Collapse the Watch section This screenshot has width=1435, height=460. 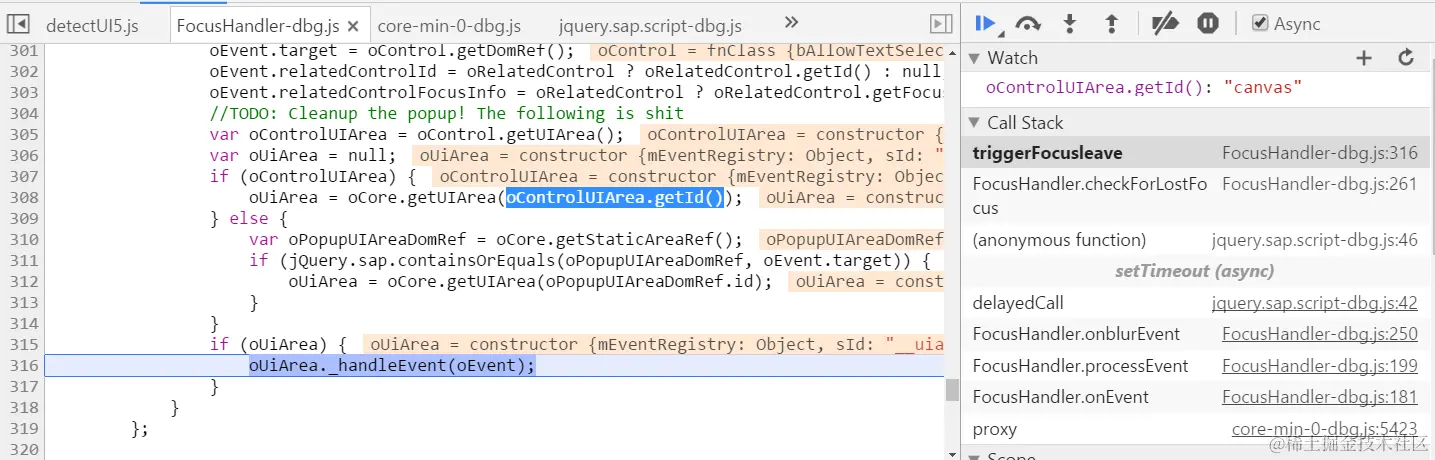[974, 58]
